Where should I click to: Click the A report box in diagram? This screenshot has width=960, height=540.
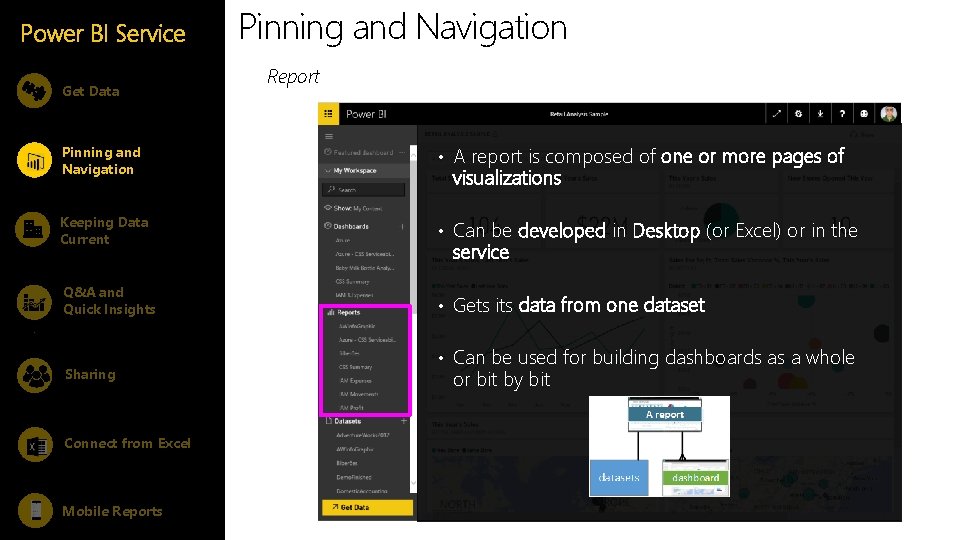665,414
